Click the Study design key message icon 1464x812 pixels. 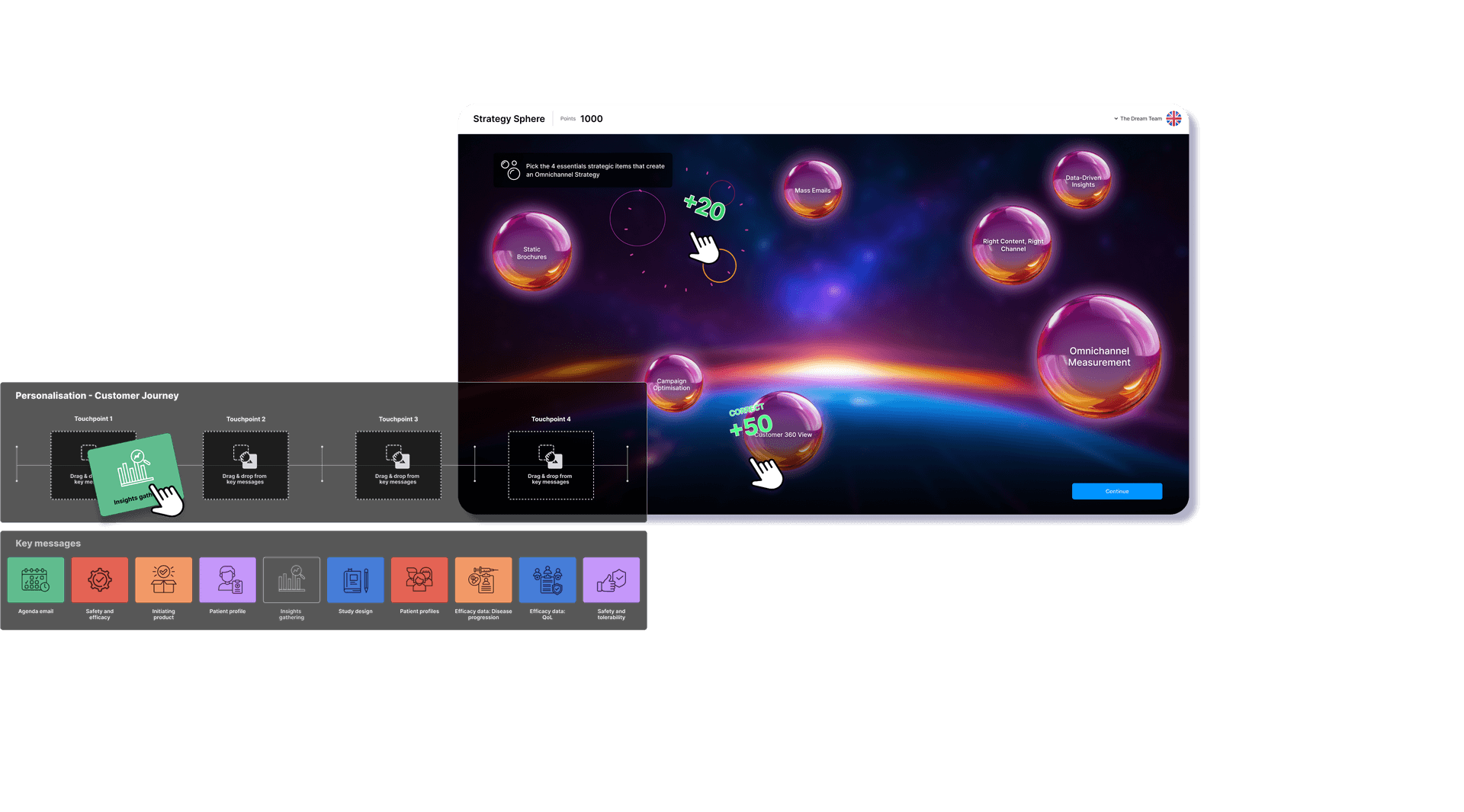click(x=355, y=580)
